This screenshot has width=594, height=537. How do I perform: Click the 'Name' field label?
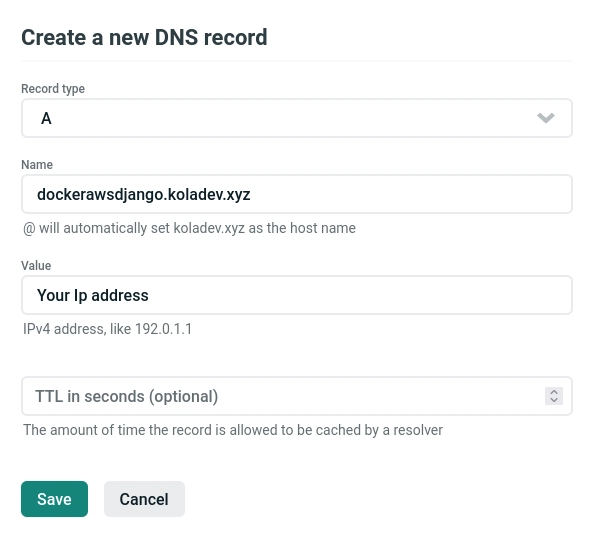point(37,165)
